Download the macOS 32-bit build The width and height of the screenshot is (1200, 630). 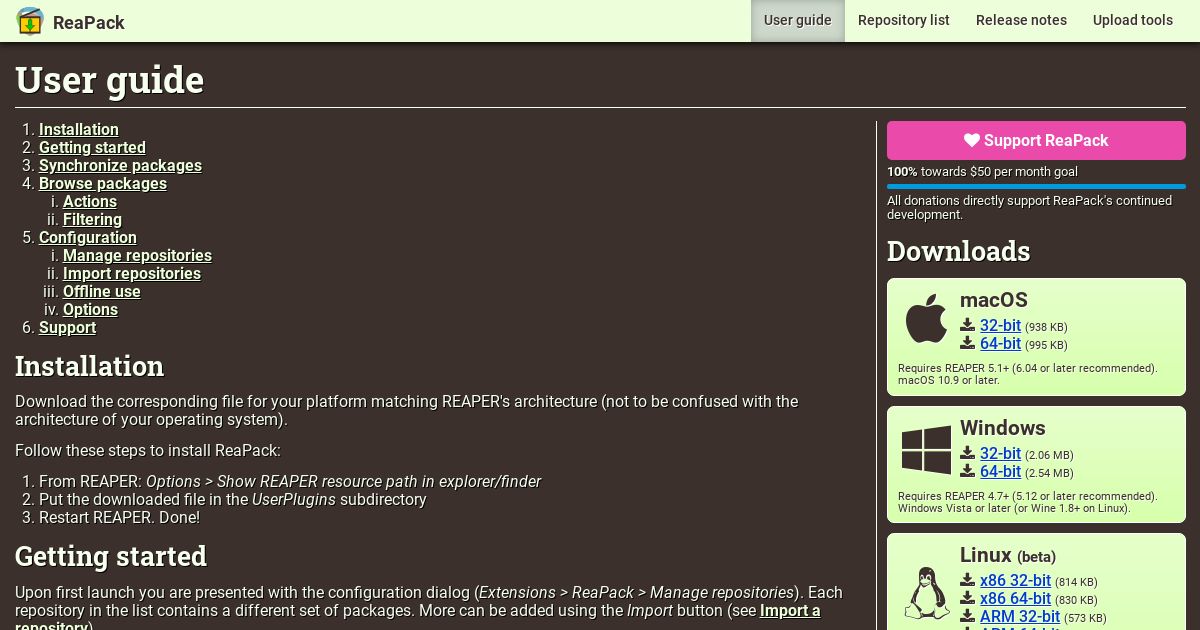coord(1000,325)
